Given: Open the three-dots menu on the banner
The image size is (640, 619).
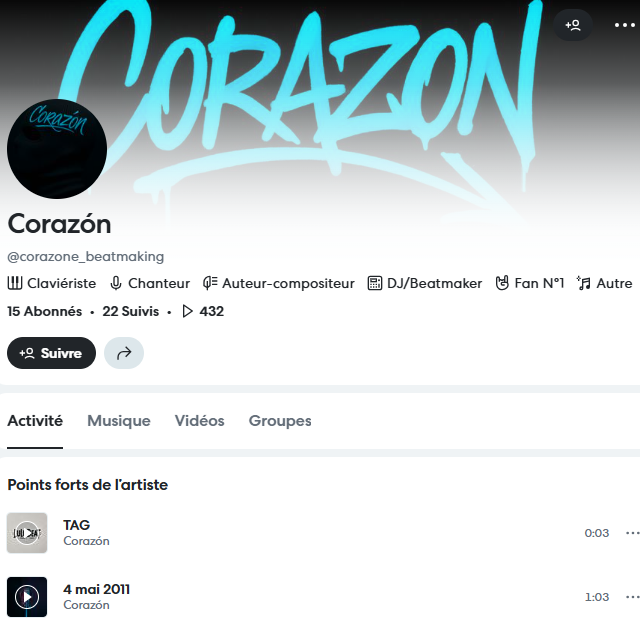Looking at the screenshot, I should [624, 25].
